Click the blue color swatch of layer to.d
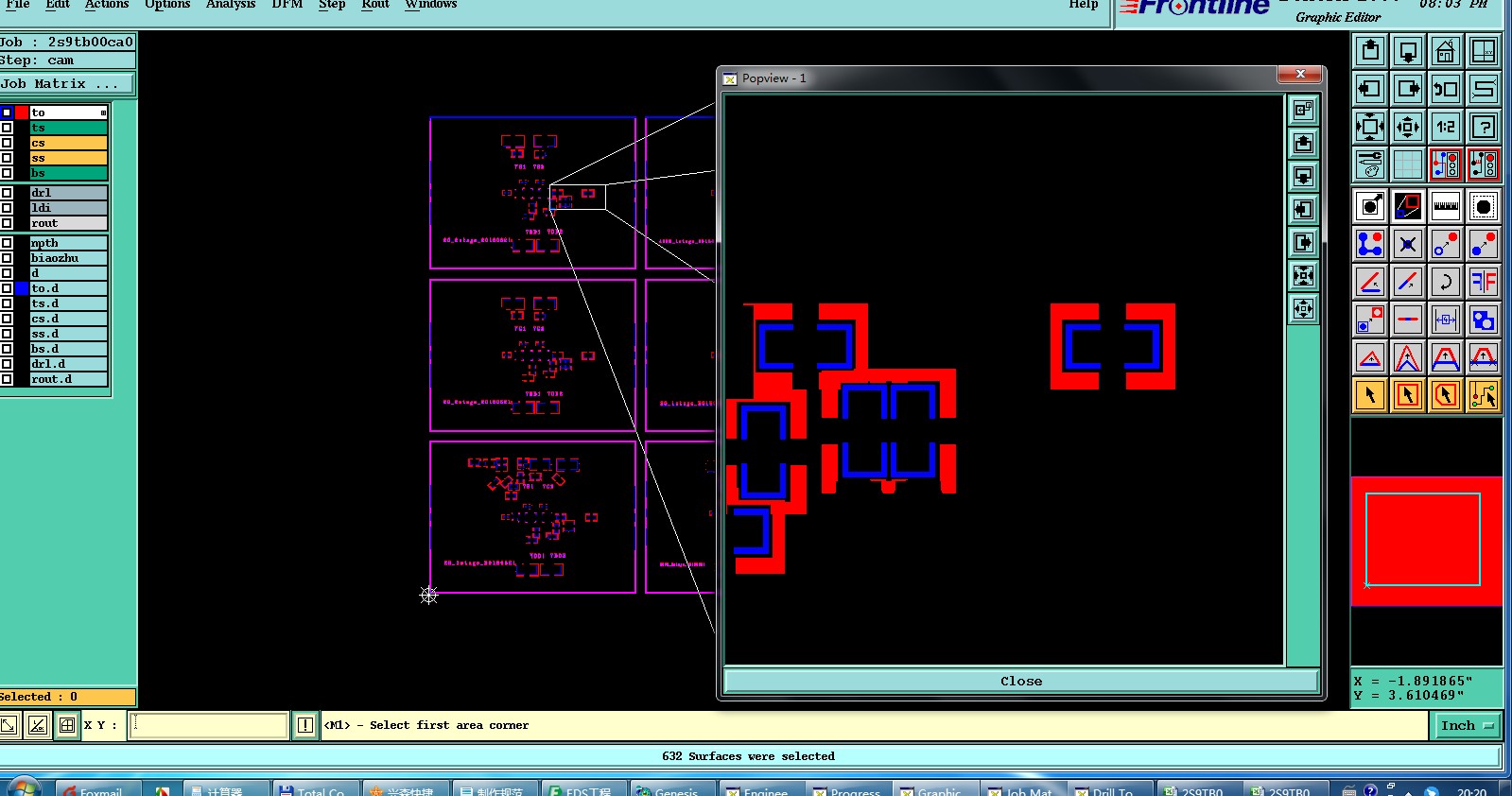The image size is (1512, 796). (22, 288)
